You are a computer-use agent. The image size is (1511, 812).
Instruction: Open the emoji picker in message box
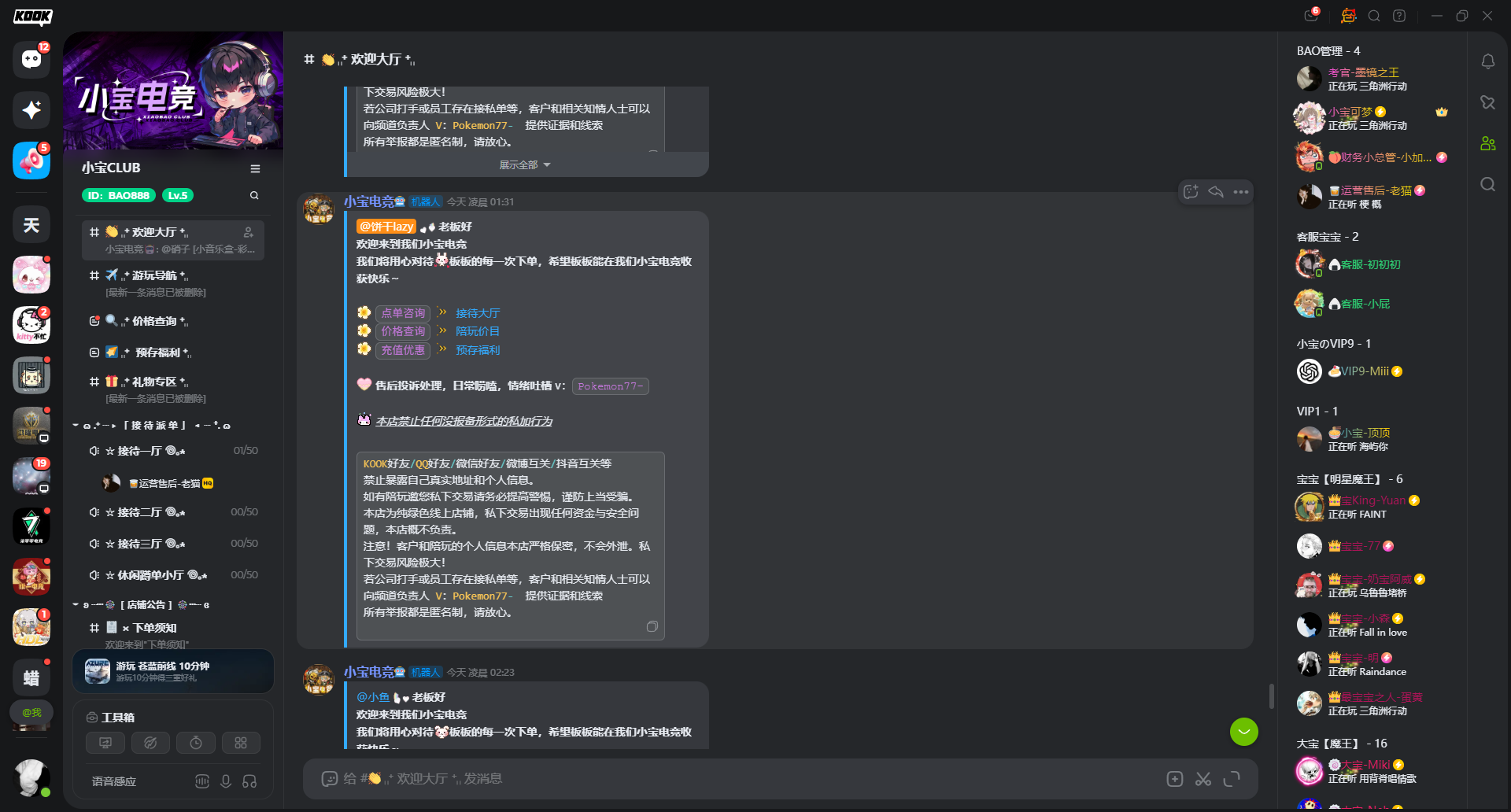tap(329, 779)
